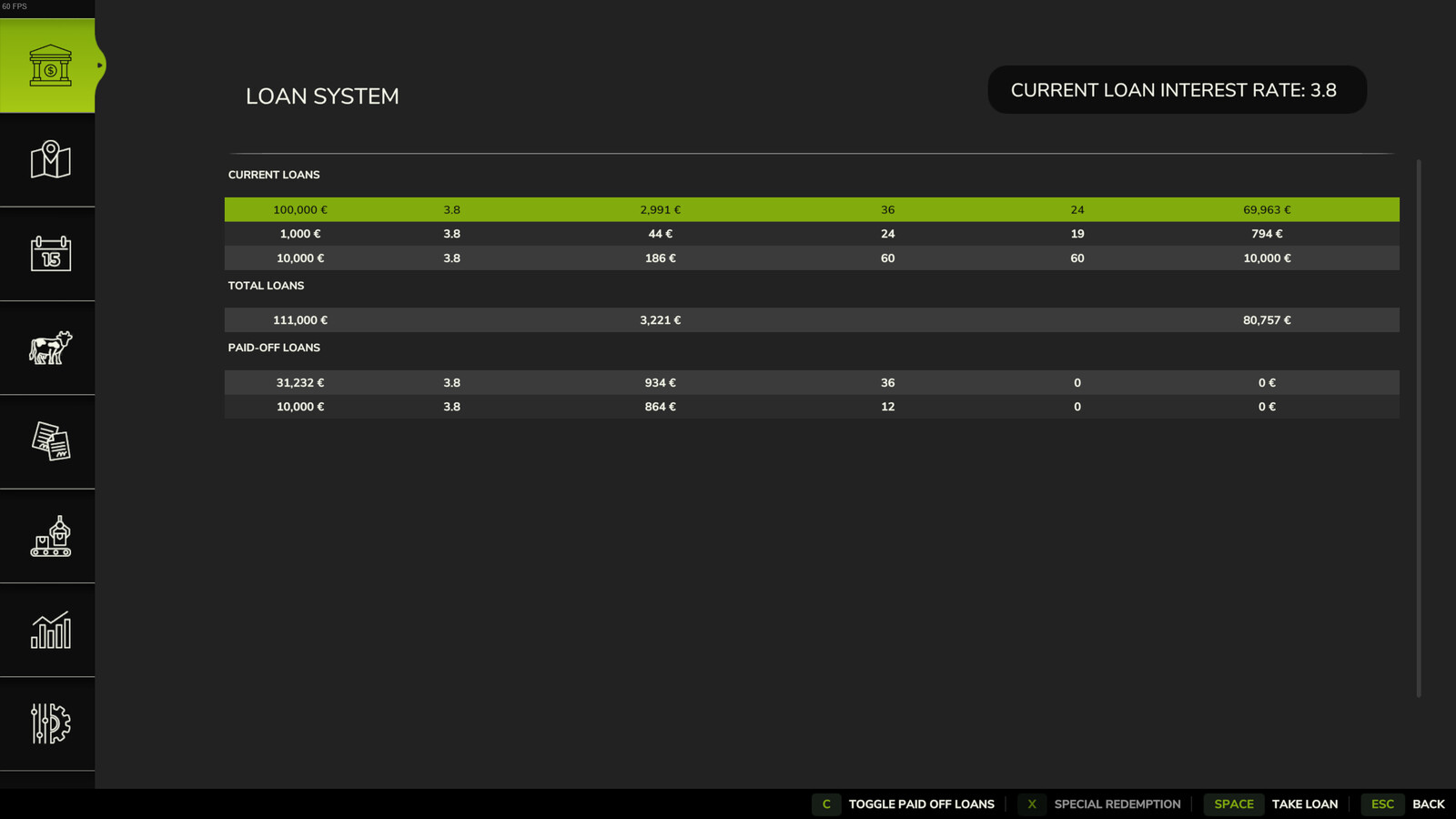This screenshot has height=819, width=1456.
Task: Select the 100,000 € current loan row
Action: 811,209
